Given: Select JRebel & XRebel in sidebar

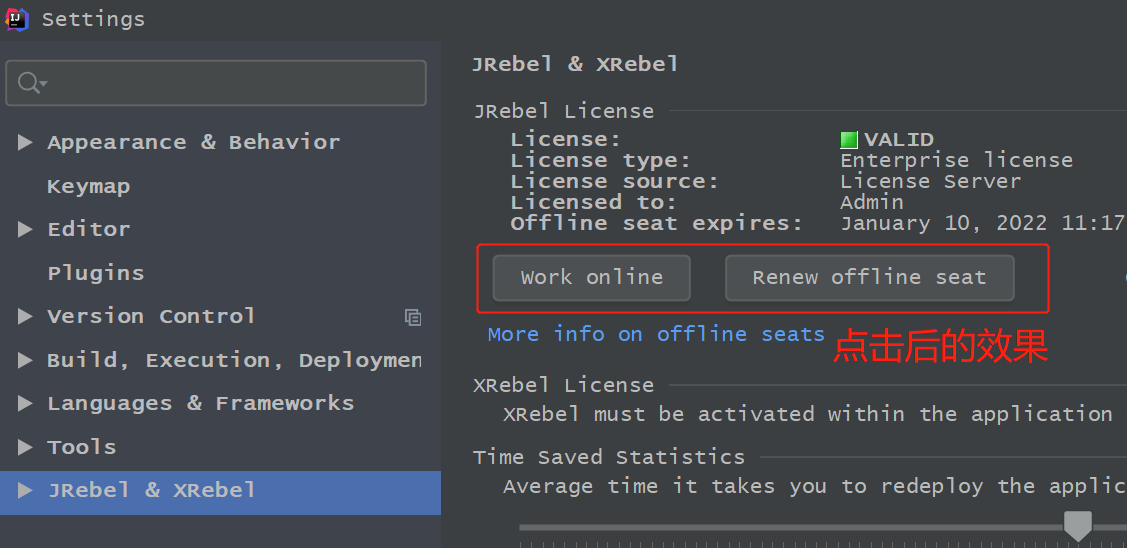Looking at the screenshot, I should coord(220,493).
